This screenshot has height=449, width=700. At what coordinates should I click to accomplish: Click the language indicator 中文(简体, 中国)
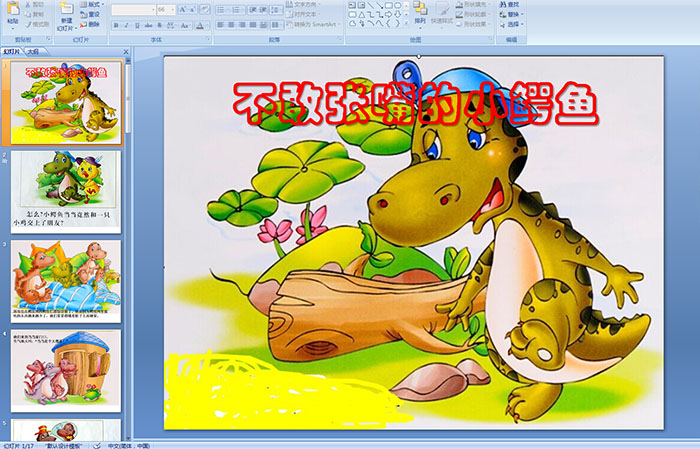[129, 446]
